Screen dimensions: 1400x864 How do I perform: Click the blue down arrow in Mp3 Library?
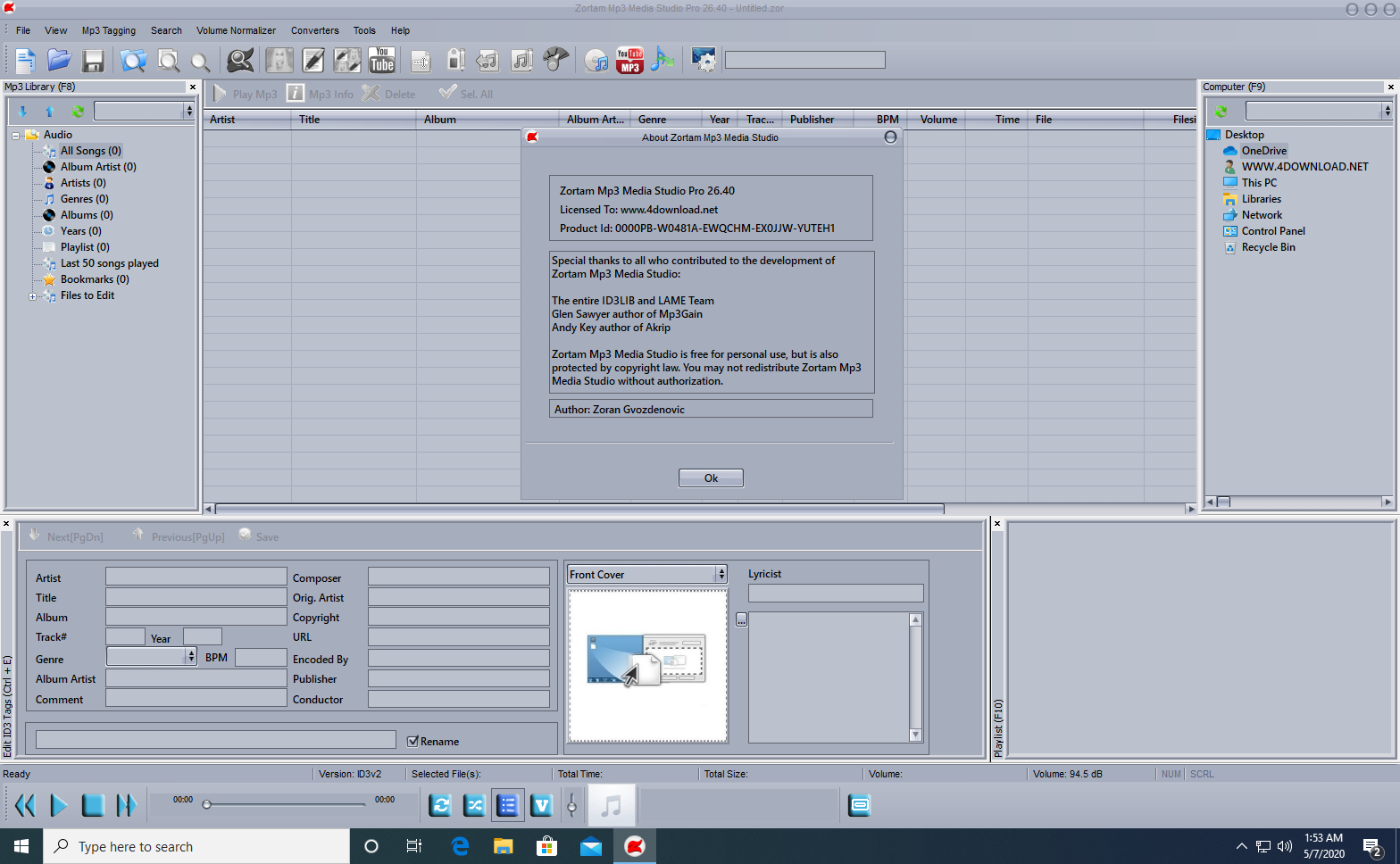[22, 112]
